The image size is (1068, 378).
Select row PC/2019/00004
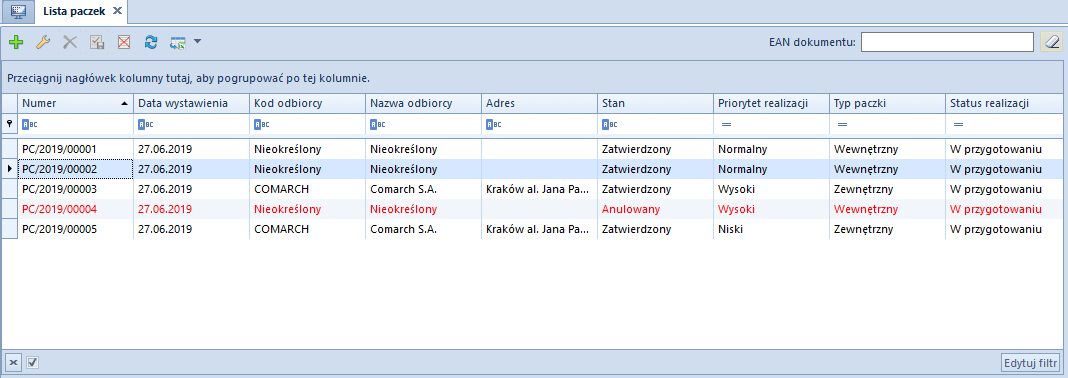pos(534,209)
